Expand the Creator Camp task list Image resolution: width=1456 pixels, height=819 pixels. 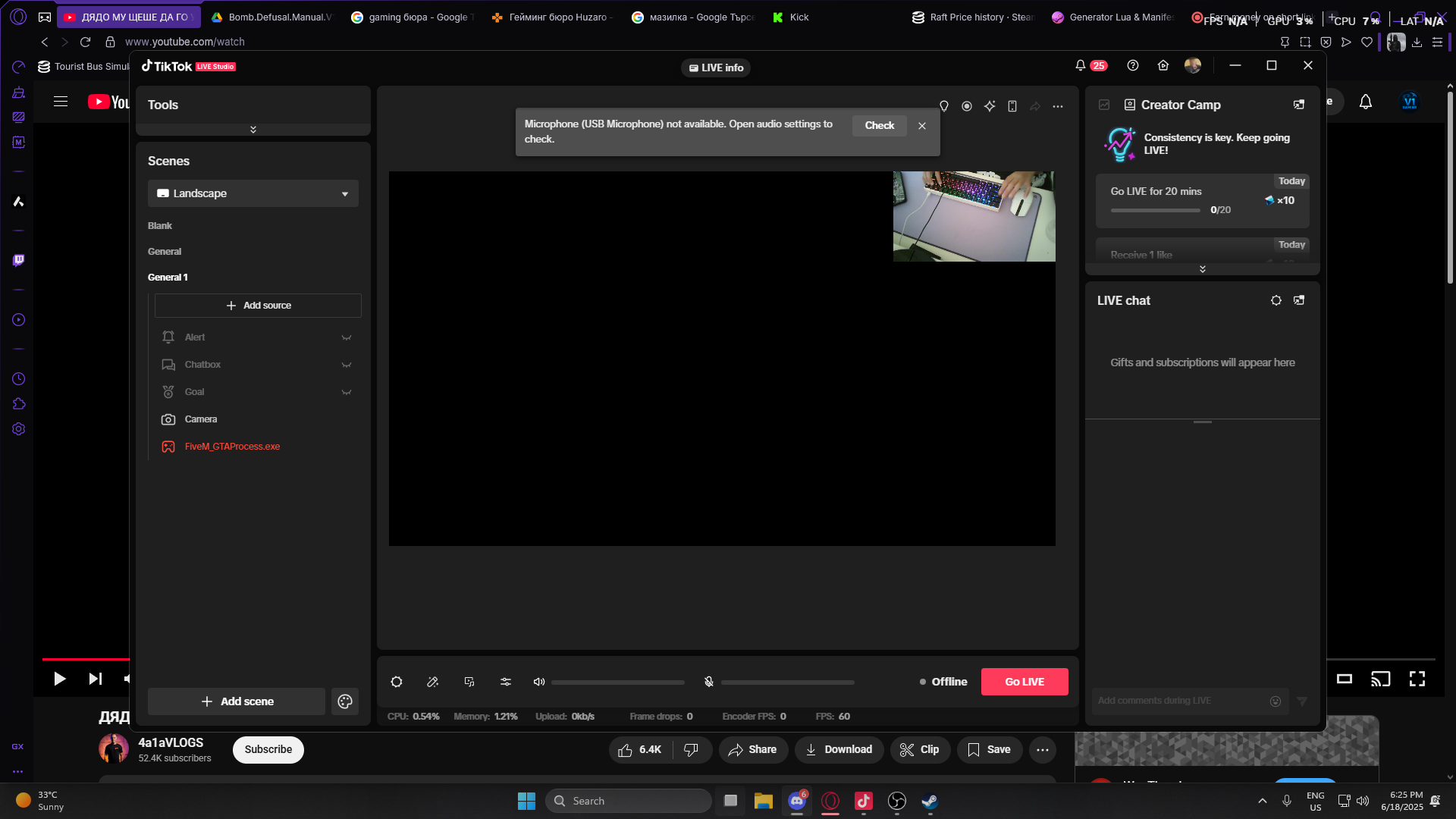pos(1203,269)
